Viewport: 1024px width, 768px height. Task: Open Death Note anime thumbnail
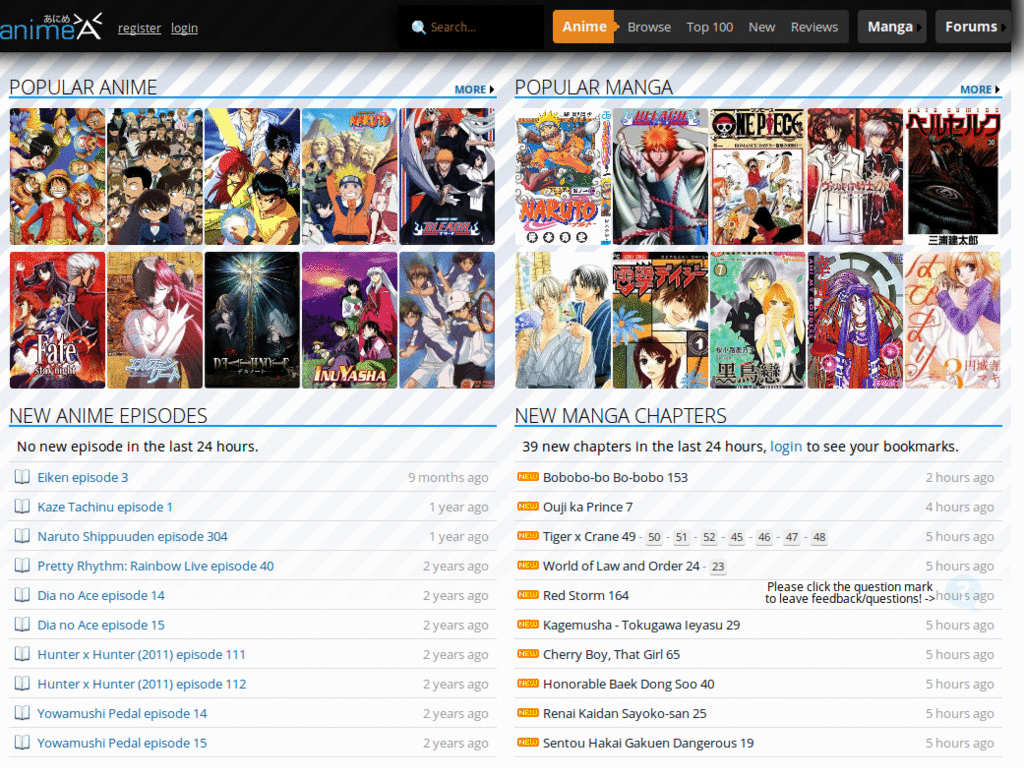(x=252, y=320)
